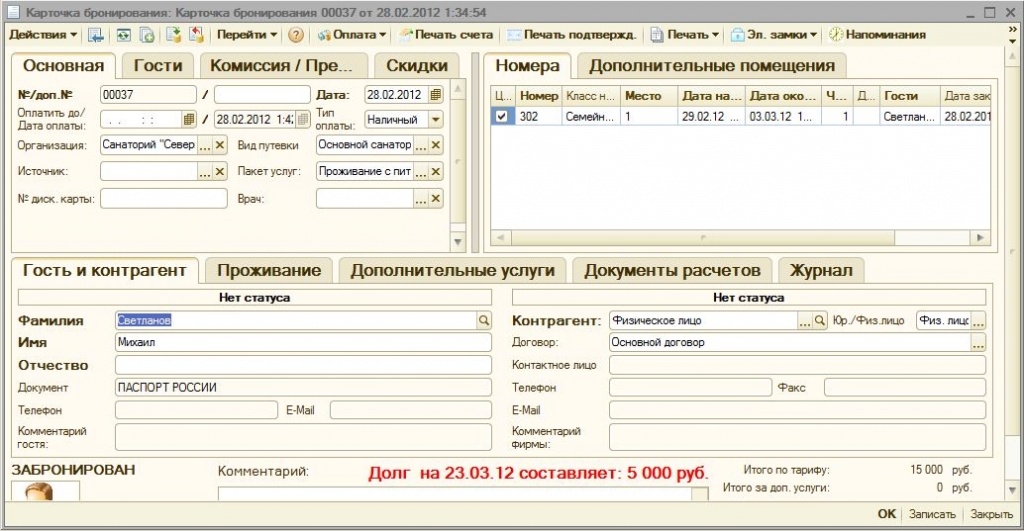This screenshot has width=1024, height=531.
Task: Open the Печать print dropdown
Action: [x=684, y=35]
